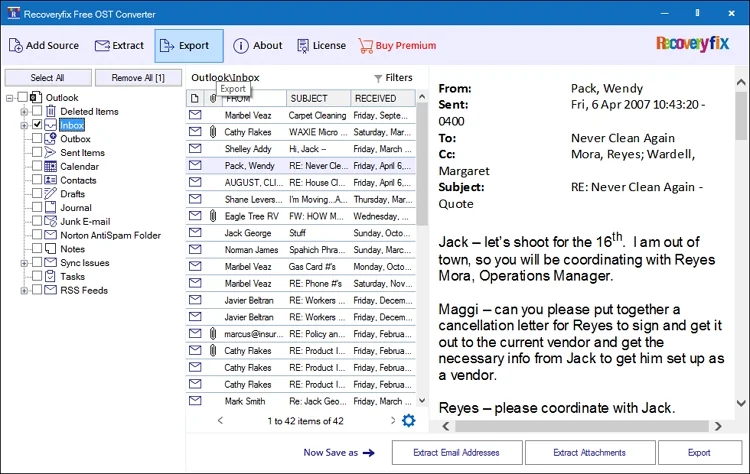
Task: Check the Norton AntiSpam Folder checkbox
Action: coord(37,235)
